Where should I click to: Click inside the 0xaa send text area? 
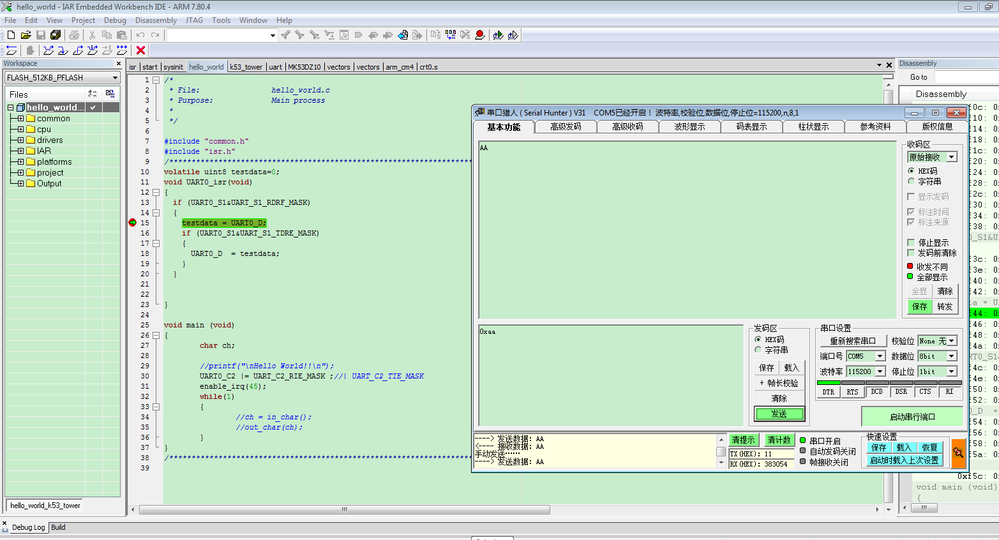click(x=610, y=375)
